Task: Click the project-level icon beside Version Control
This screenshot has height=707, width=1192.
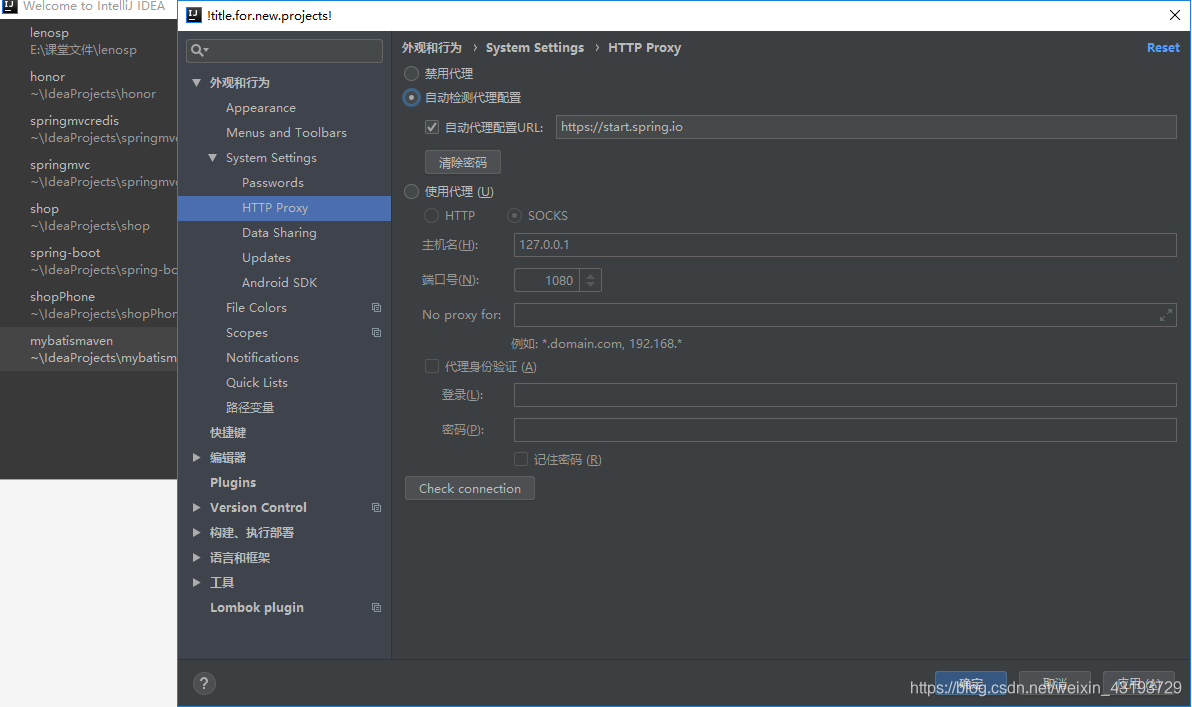Action: pyautogui.click(x=376, y=508)
